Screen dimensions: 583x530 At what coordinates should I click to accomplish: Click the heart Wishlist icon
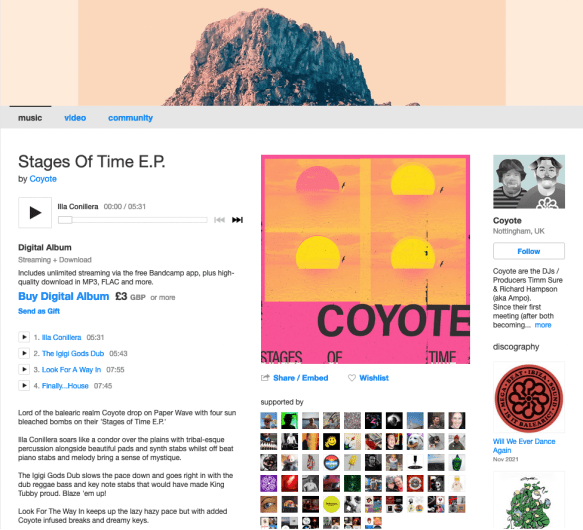point(351,378)
